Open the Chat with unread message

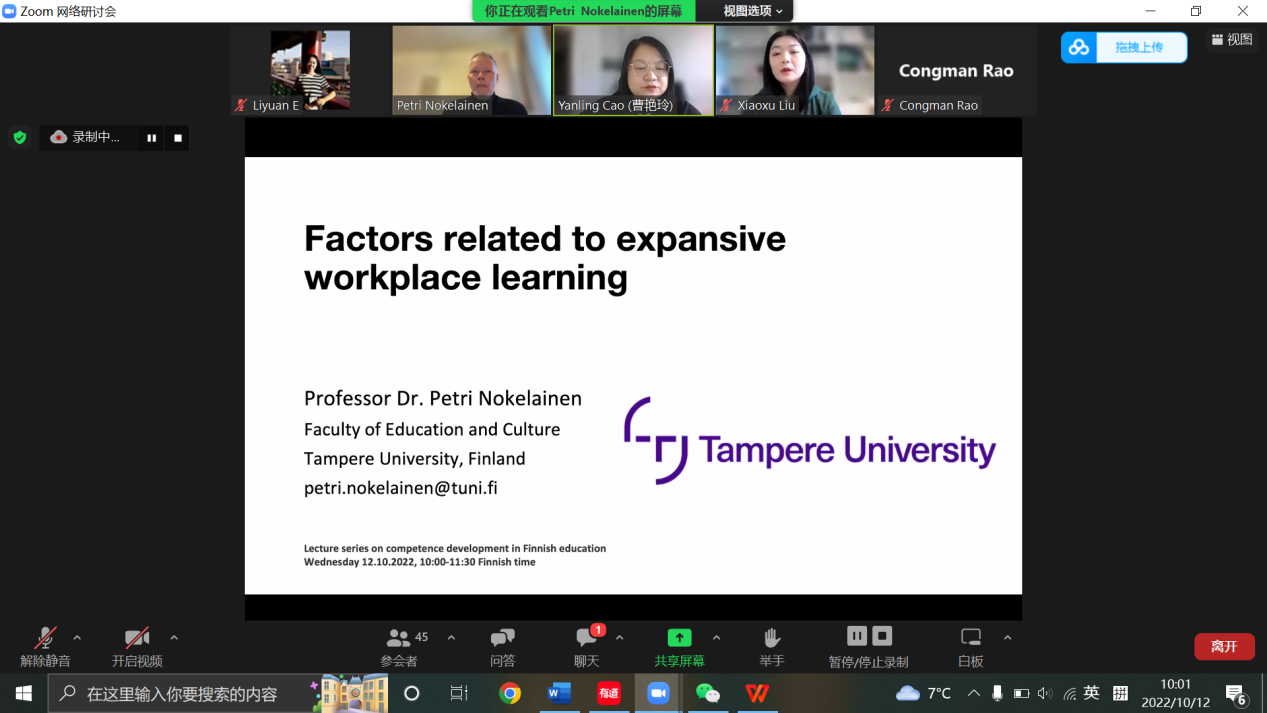coord(587,646)
